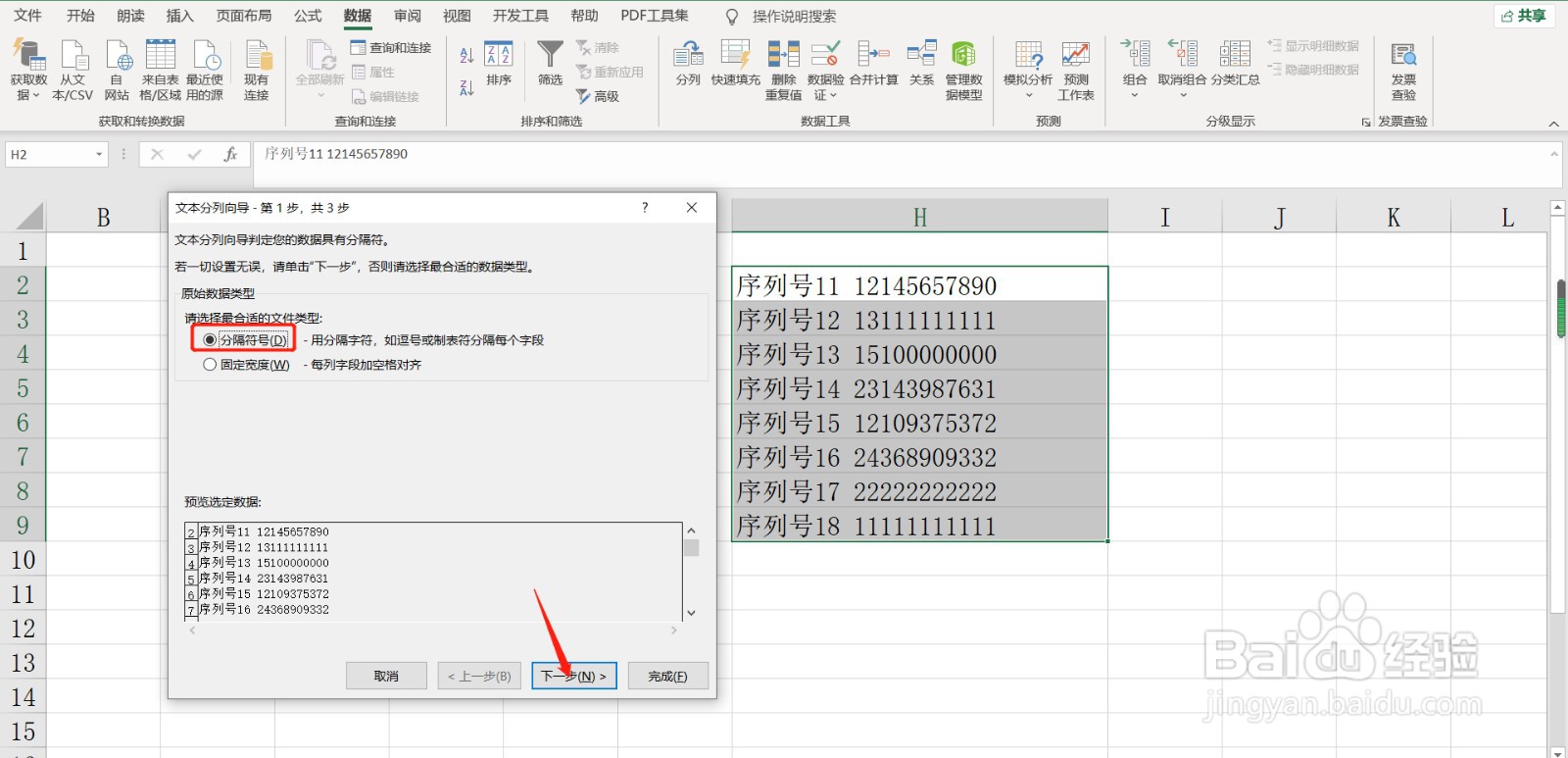Switch to the Review (审阅) tab

coord(408,16)
